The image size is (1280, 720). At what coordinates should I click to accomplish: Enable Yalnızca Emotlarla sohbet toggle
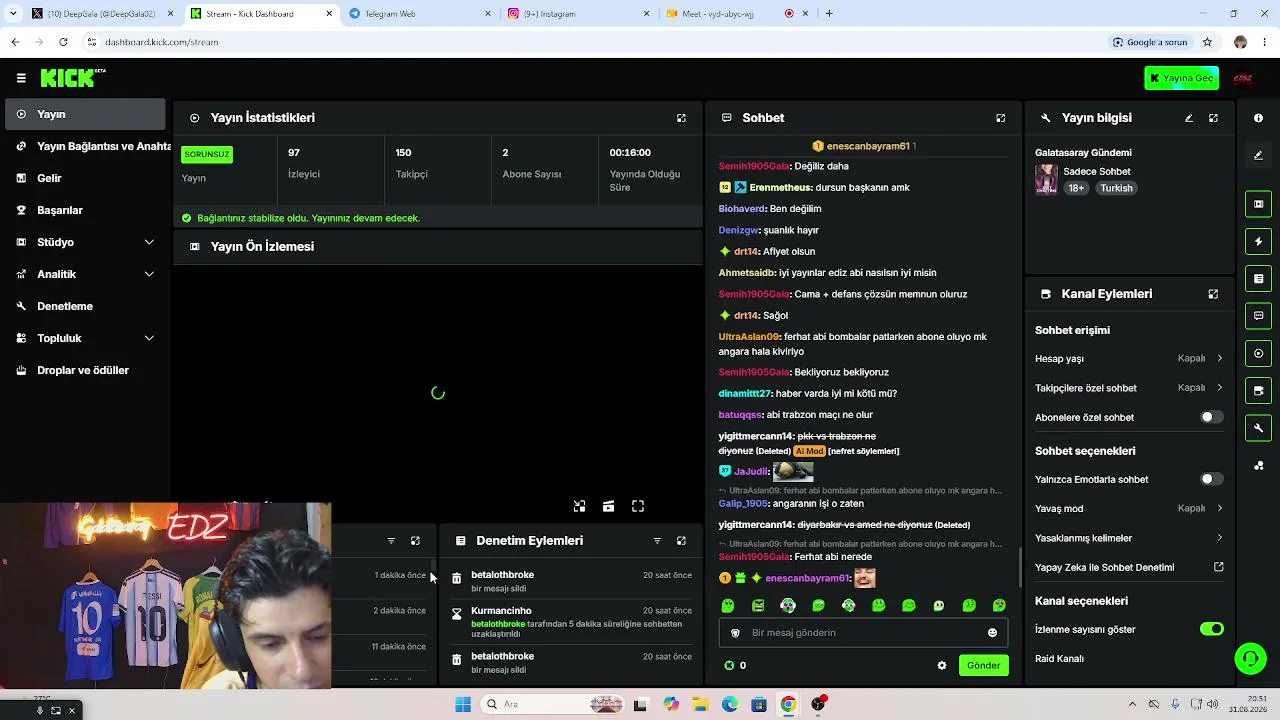click(1211, 479)
